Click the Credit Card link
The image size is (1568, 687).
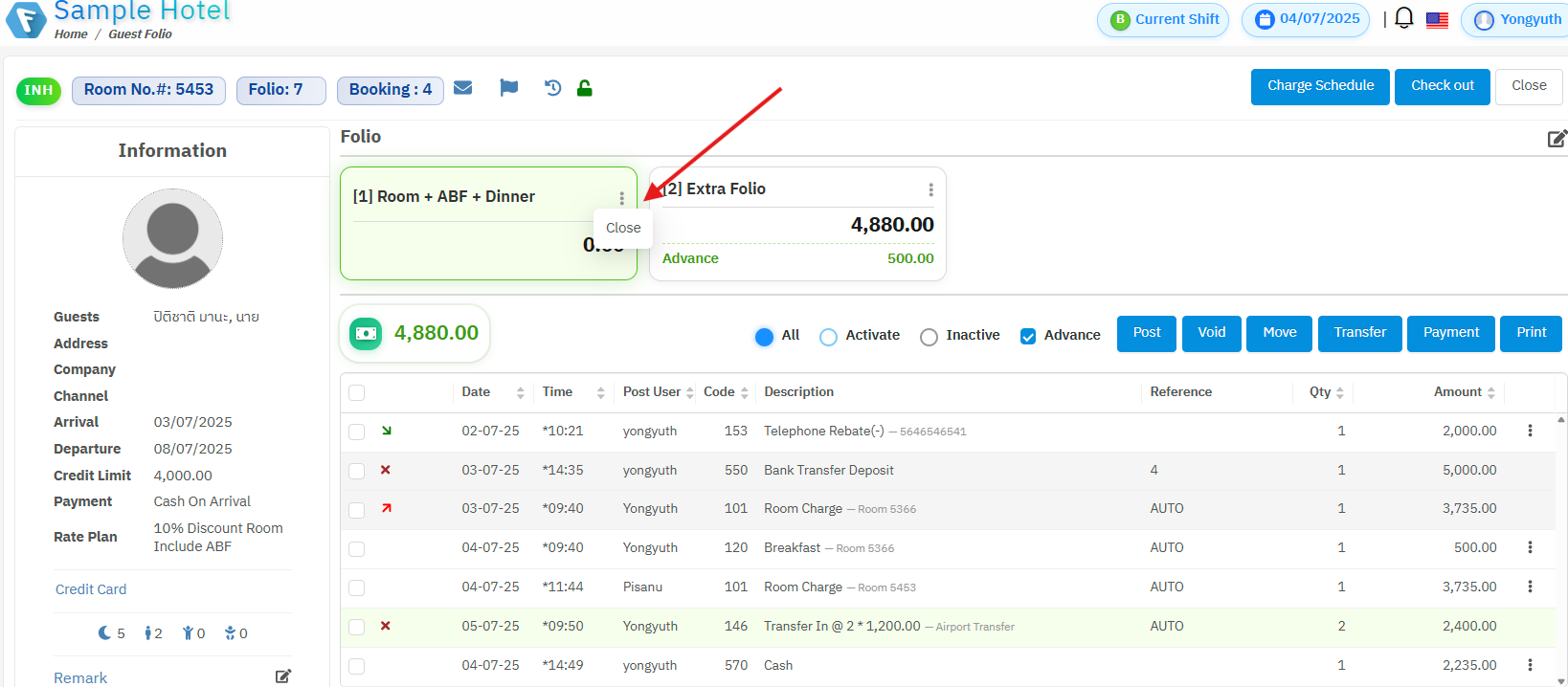[91, 589]
